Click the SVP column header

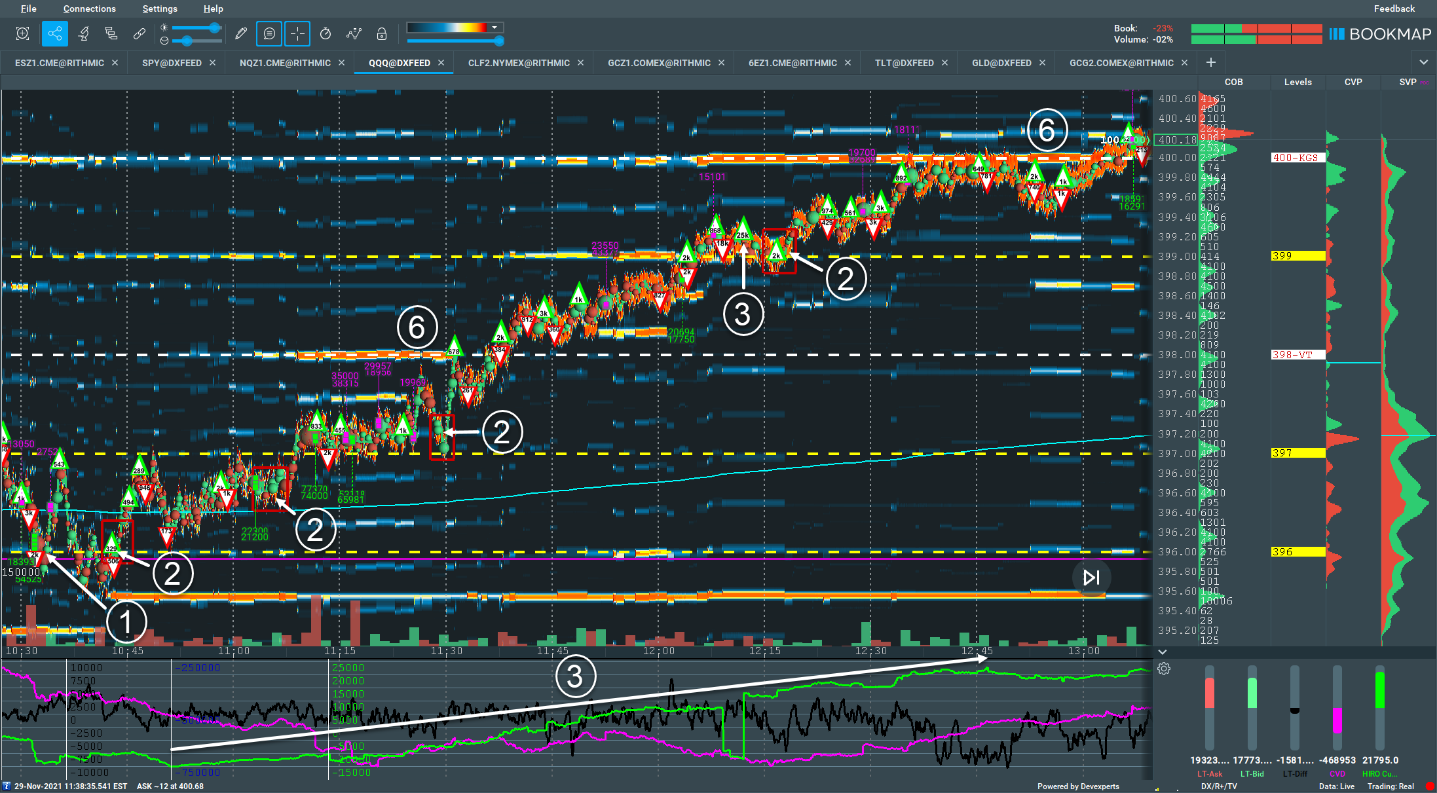click(1408, 82)
